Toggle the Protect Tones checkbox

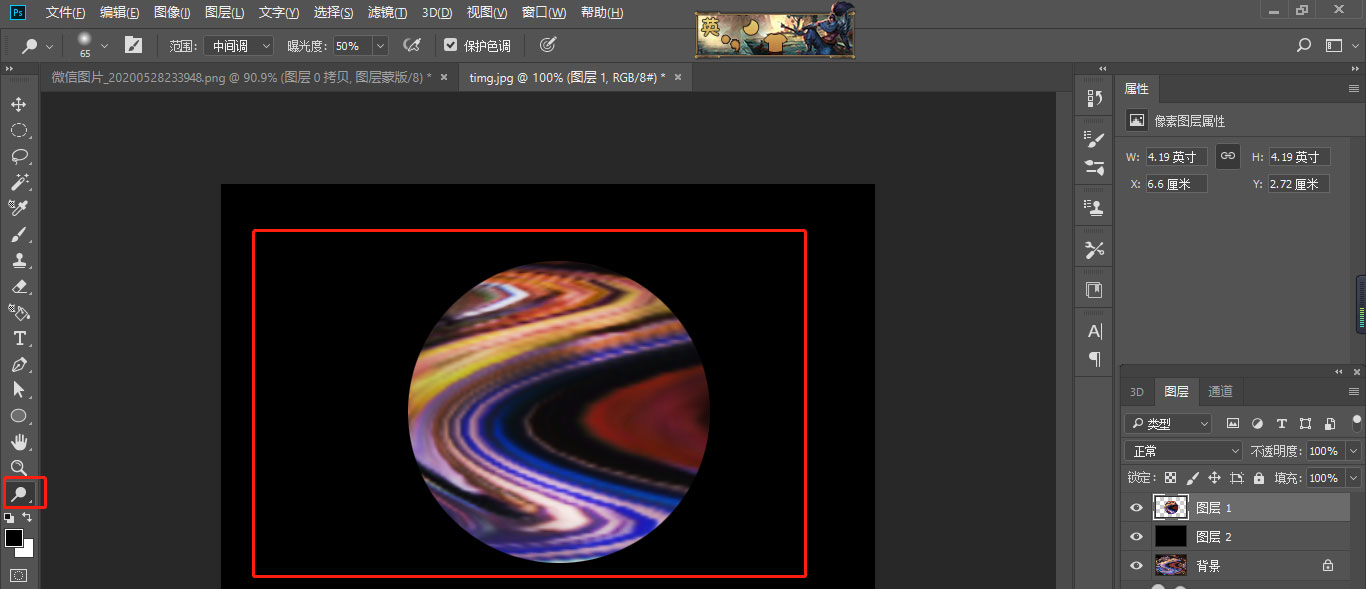point(450,45)
